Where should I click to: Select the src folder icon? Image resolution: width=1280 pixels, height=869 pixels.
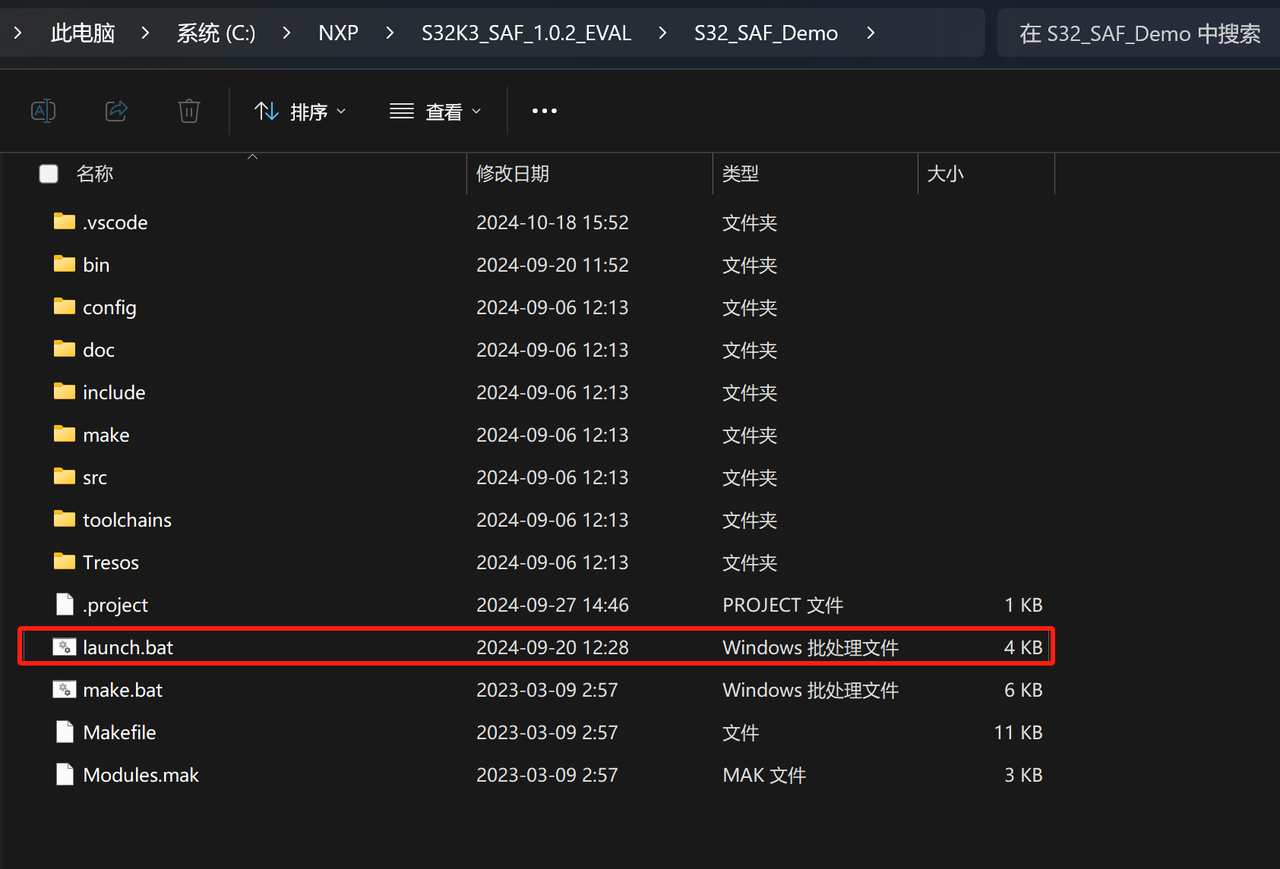[64, 476]
